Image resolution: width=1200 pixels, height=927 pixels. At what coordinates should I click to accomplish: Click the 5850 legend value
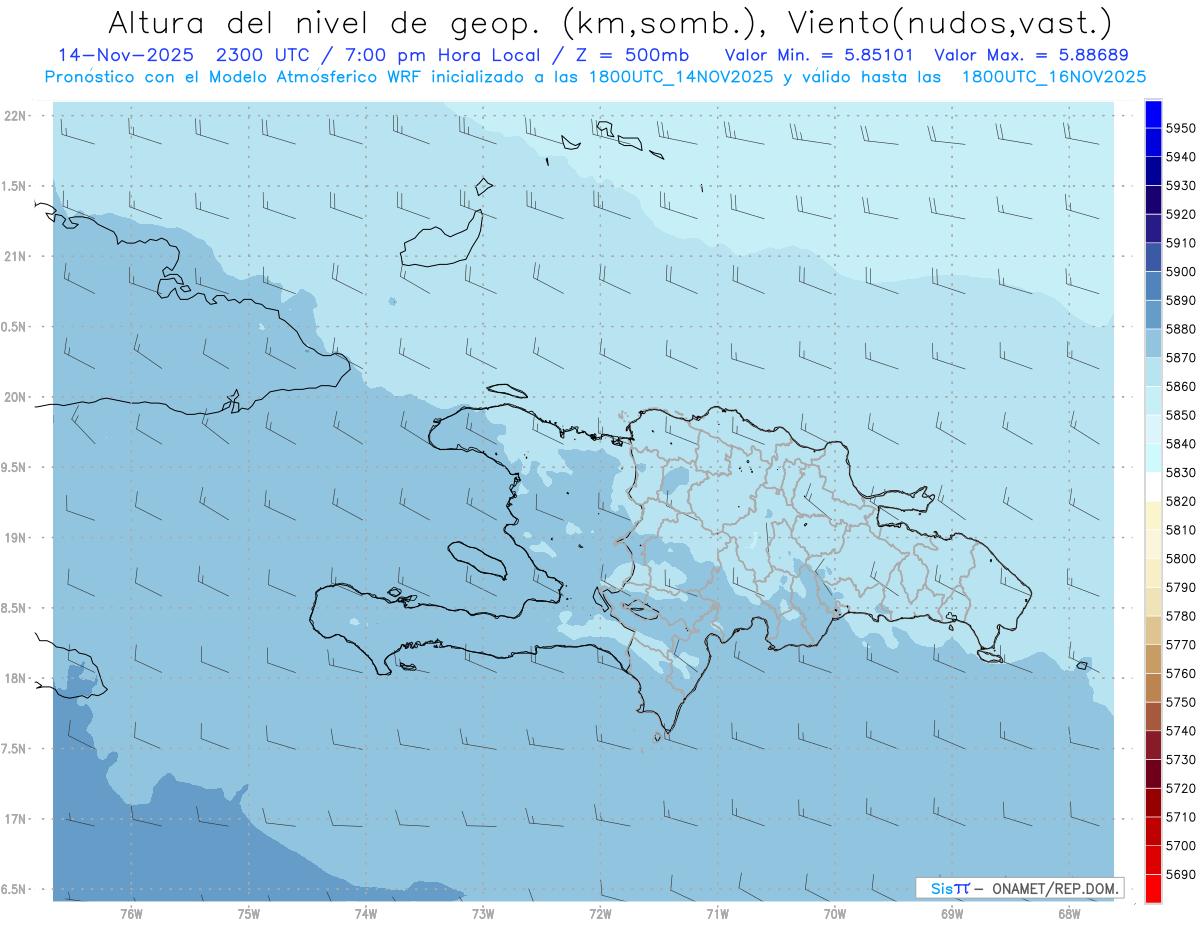coord(1181,415)
